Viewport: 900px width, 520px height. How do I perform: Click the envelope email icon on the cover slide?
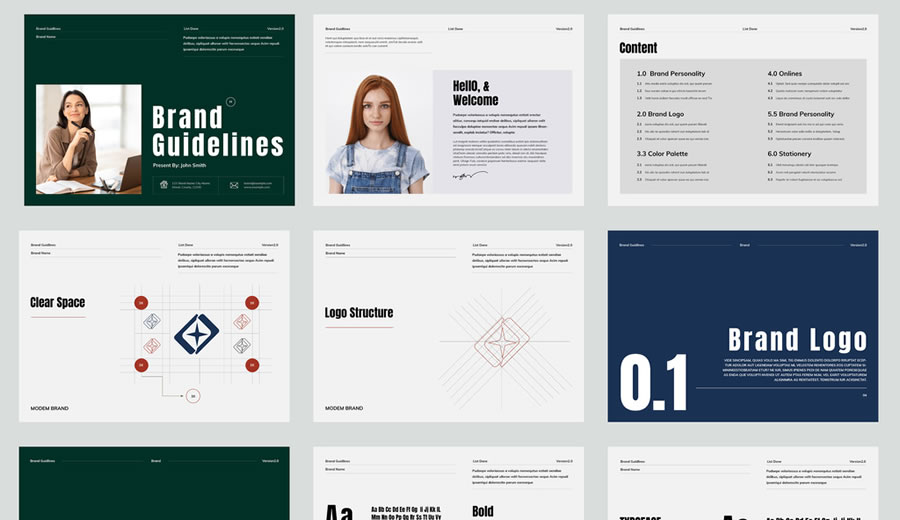234,185
